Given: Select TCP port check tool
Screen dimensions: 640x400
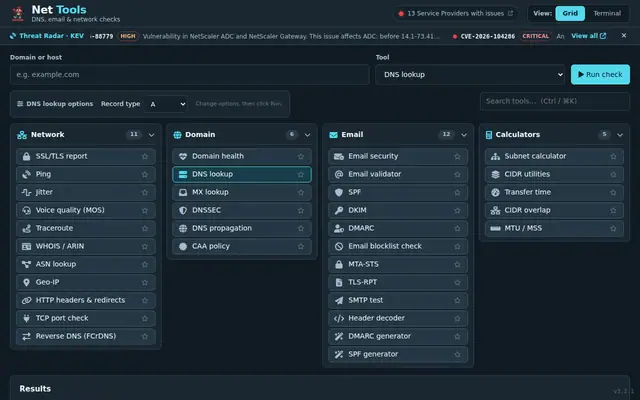Looking at the screenshot, I should (86, 318).
